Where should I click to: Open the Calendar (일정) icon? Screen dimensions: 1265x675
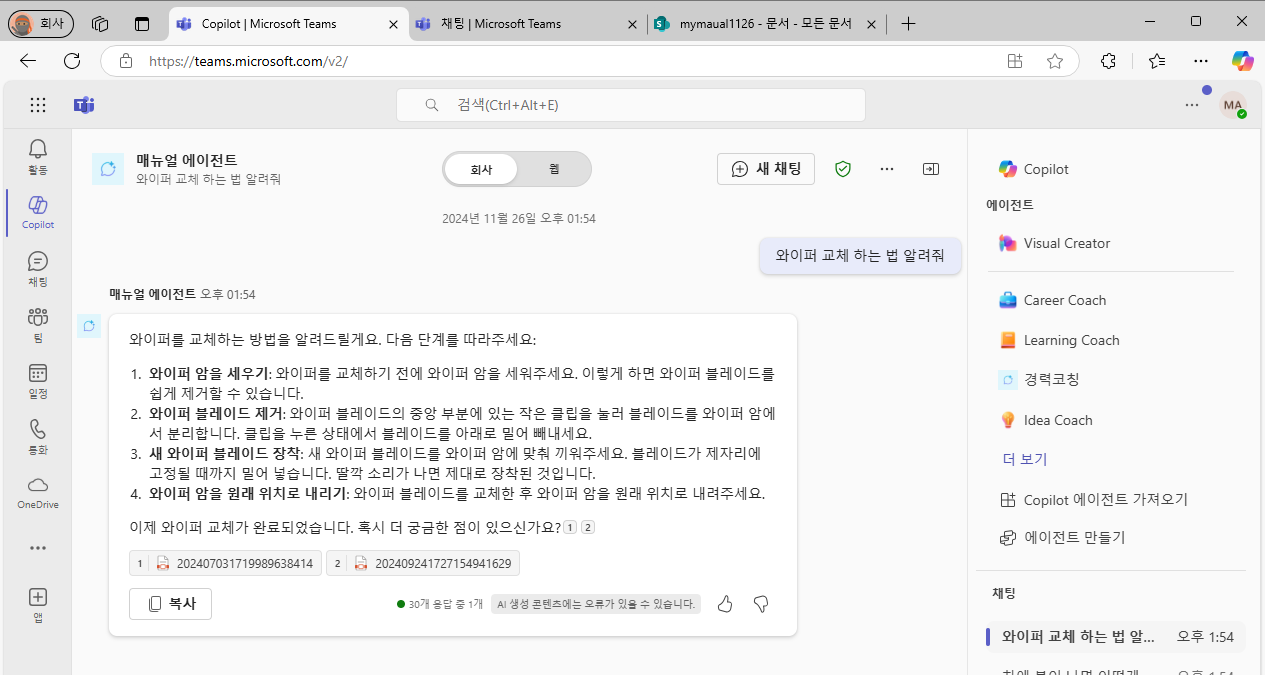click(x=37, y=381)
